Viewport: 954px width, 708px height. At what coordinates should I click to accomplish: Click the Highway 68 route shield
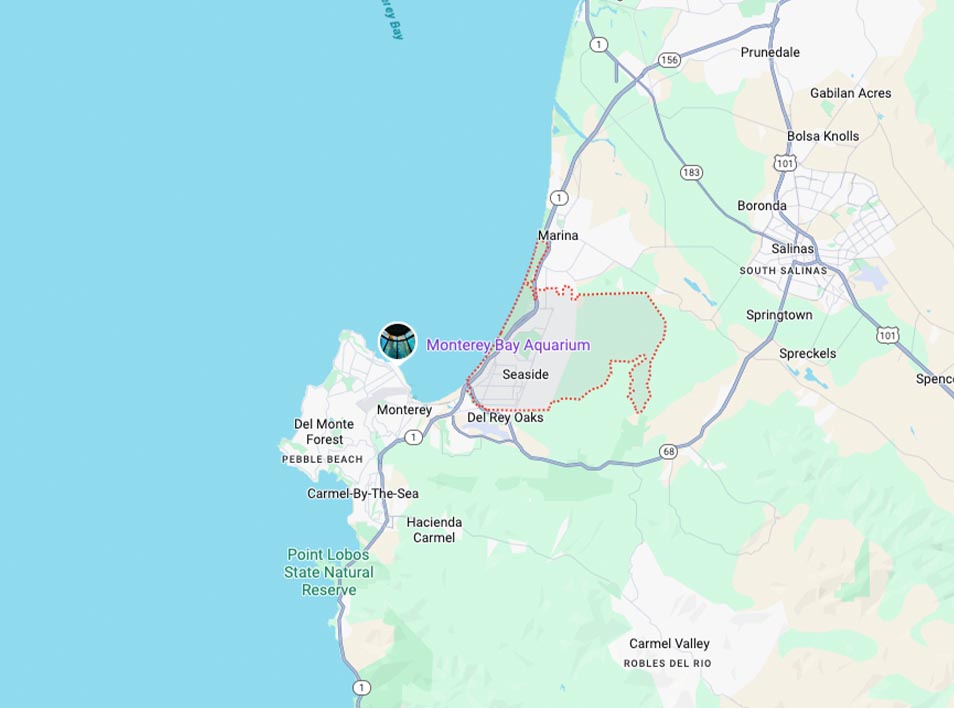(x=669, y=451)
